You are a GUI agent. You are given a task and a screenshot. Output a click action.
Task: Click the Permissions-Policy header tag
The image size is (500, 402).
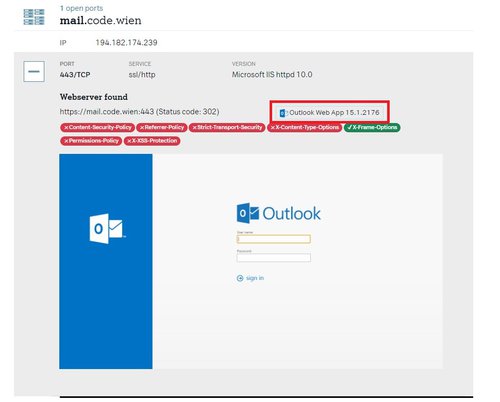[x=91, y=141]
